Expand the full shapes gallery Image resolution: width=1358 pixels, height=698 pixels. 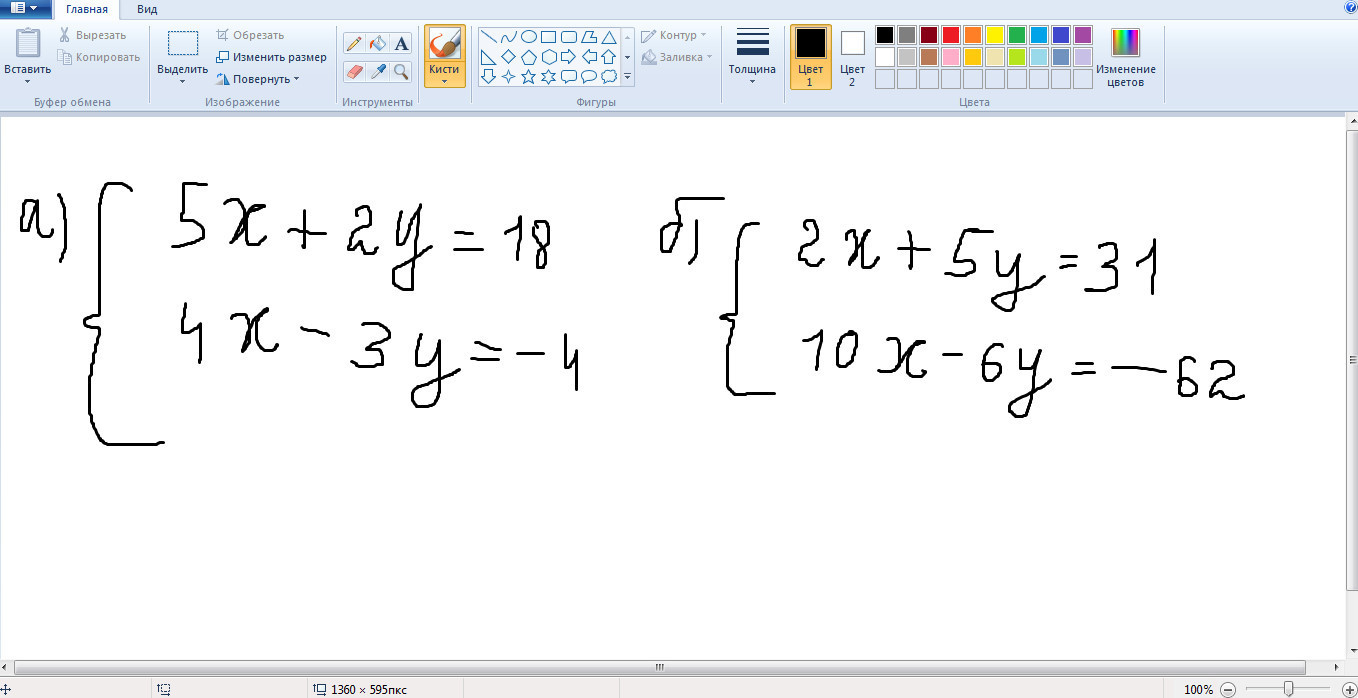click(628, 76)
